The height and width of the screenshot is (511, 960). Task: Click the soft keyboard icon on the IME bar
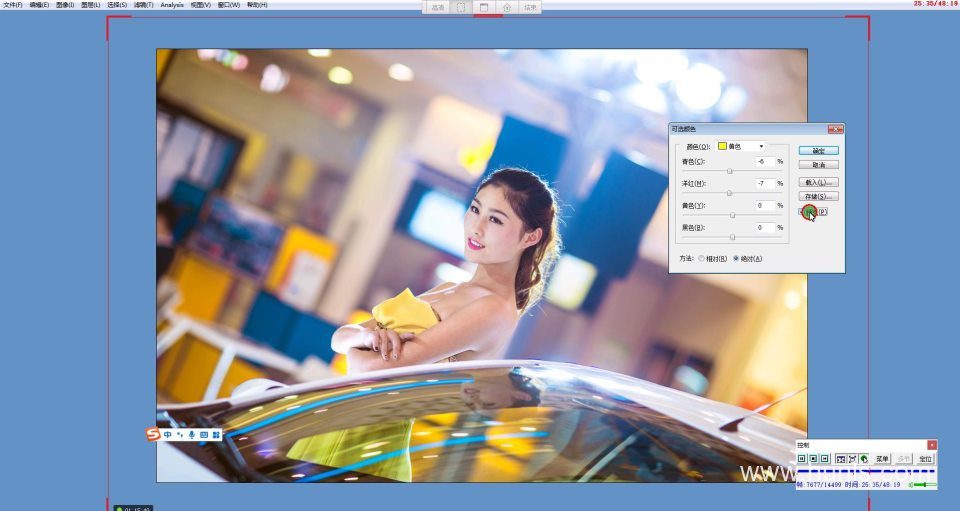tap(204, 435)
